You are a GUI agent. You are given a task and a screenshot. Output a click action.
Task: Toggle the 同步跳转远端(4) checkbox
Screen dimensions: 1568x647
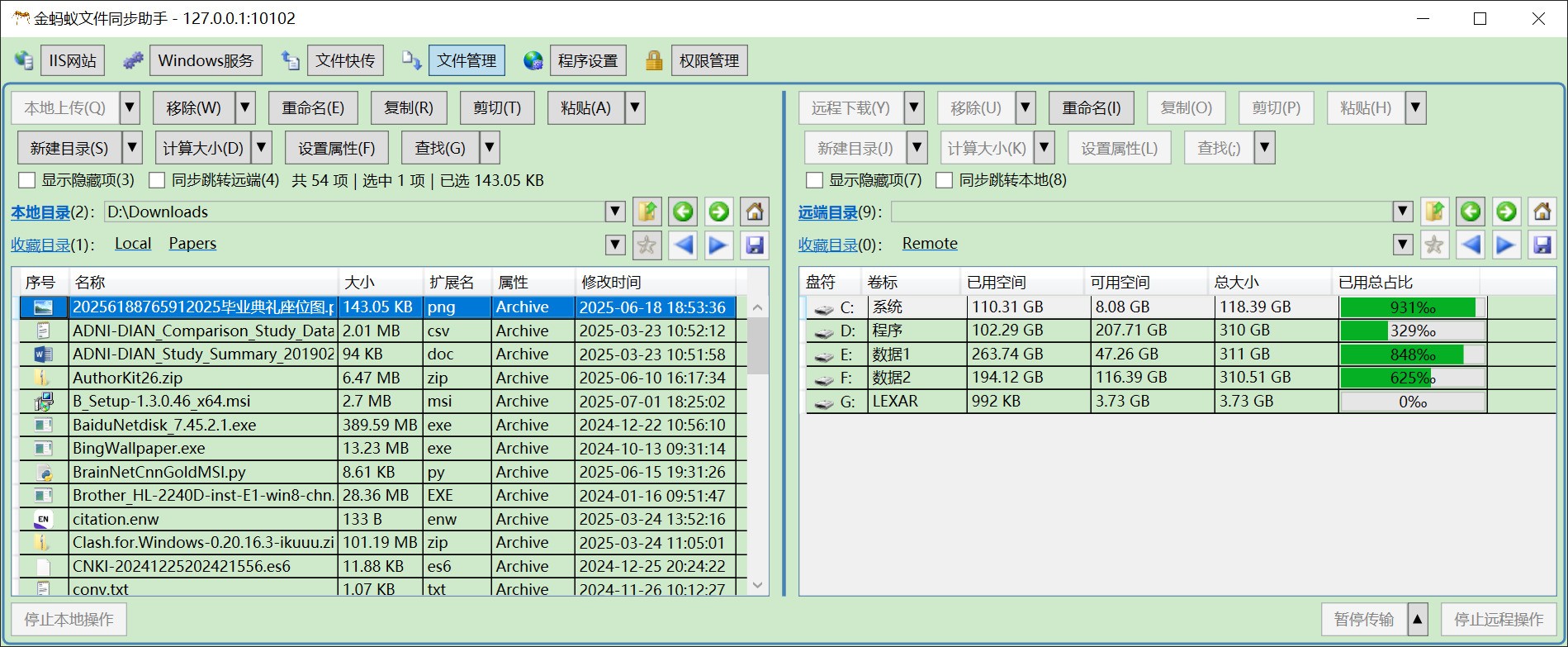click(157, 180)
